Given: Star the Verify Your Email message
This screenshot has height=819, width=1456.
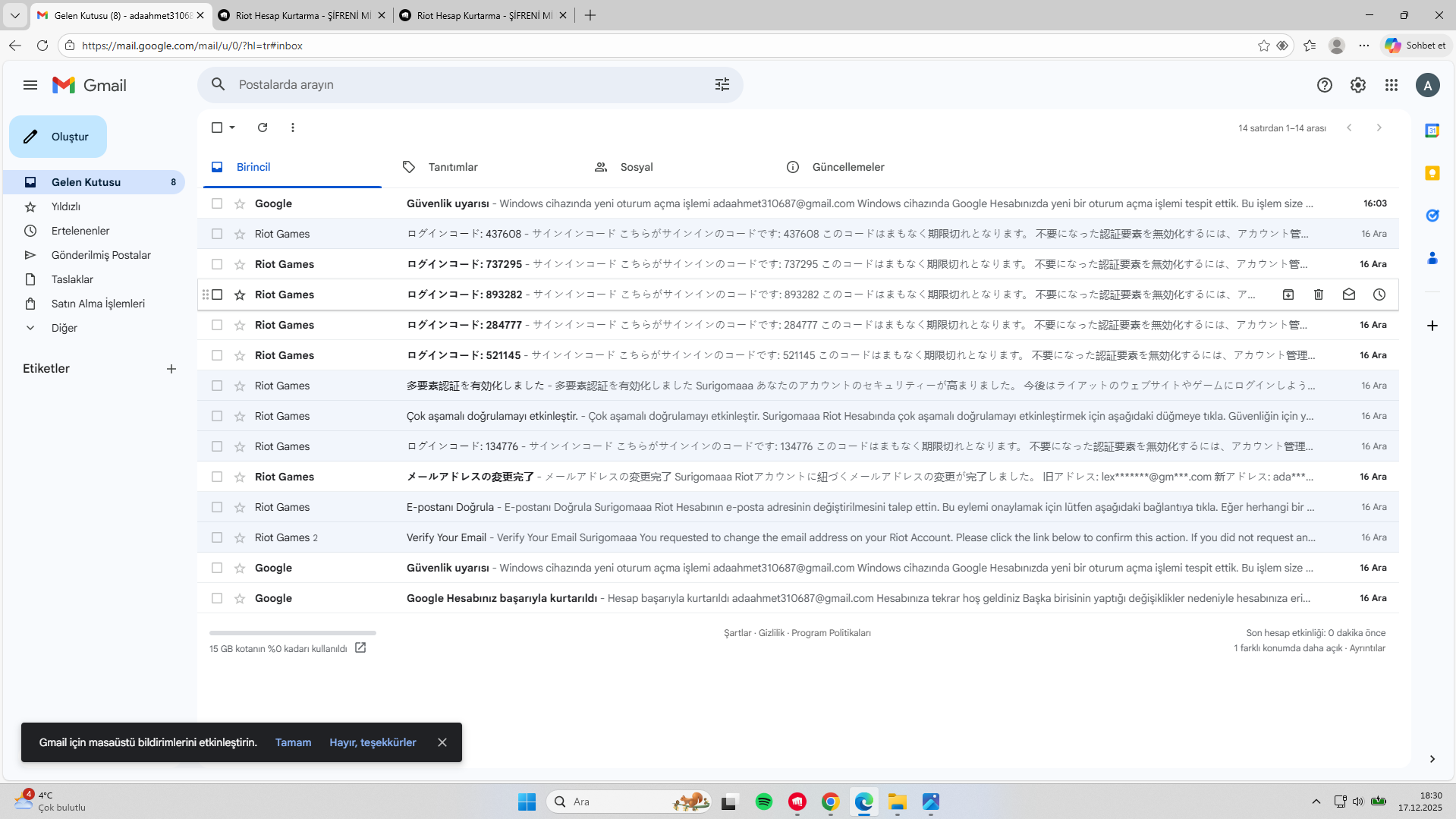Looking at the screenshot, I should pyautogui.click(x=240, y=537).
